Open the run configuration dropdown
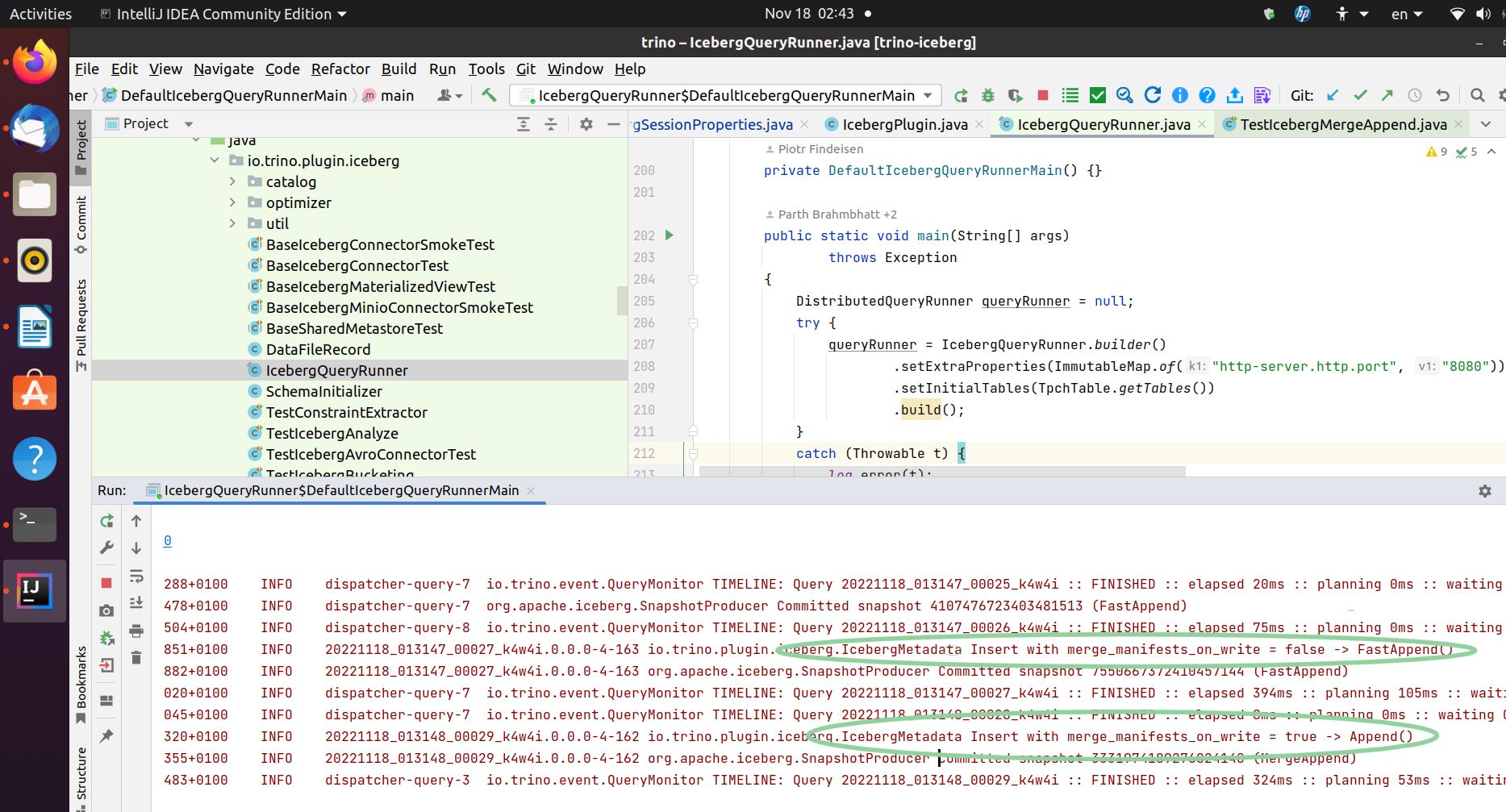Viewport: 1506px width, 812px height. [725, 96]
